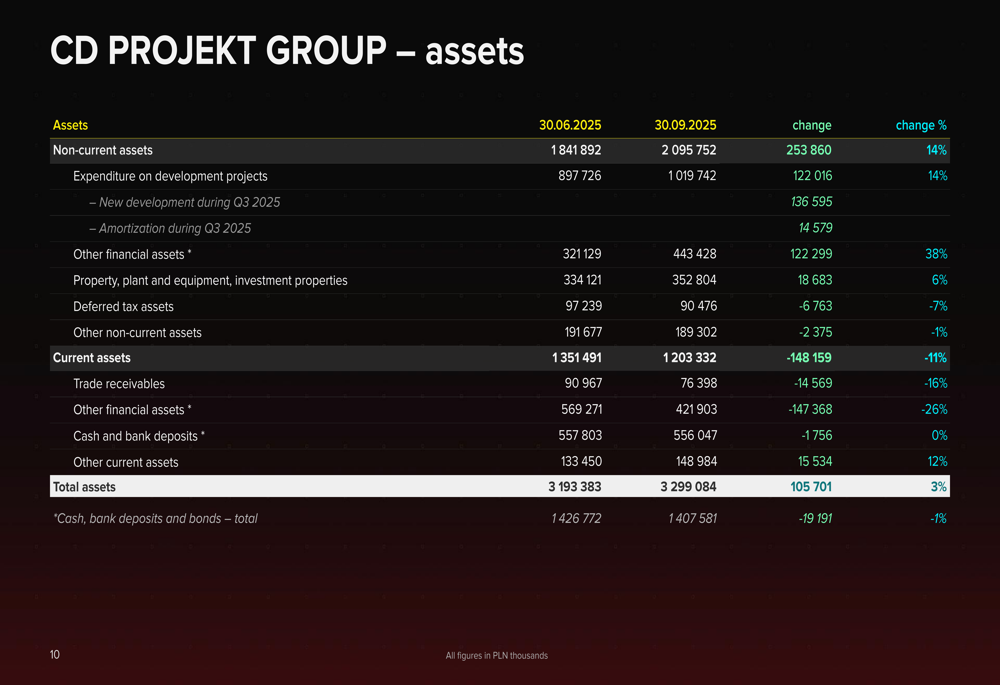Click the 'Deferred tax assets' row label
1000x685 pixels.
tap(123, 306)
